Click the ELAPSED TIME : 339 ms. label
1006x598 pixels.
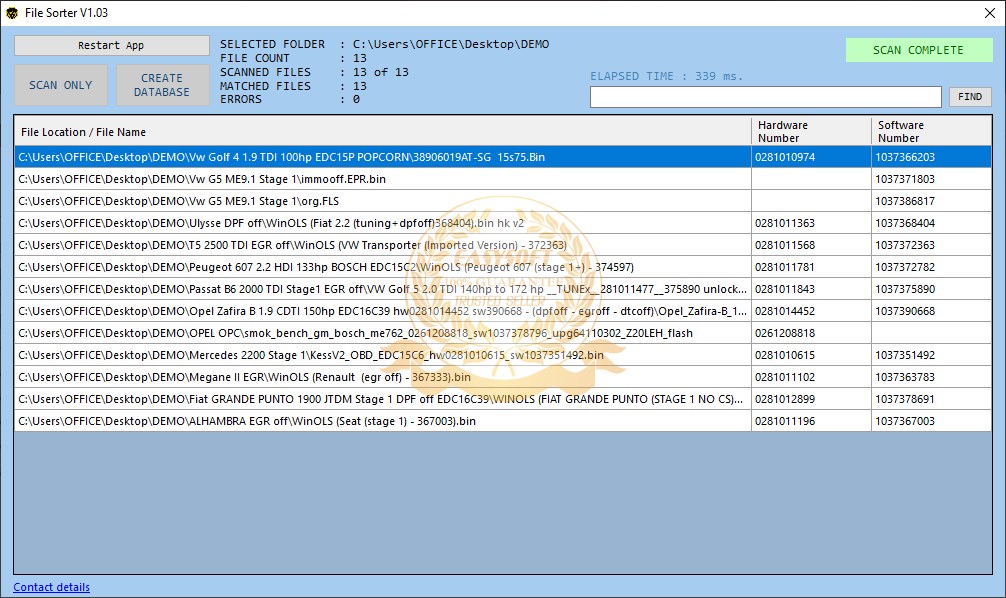coord(667,76)
